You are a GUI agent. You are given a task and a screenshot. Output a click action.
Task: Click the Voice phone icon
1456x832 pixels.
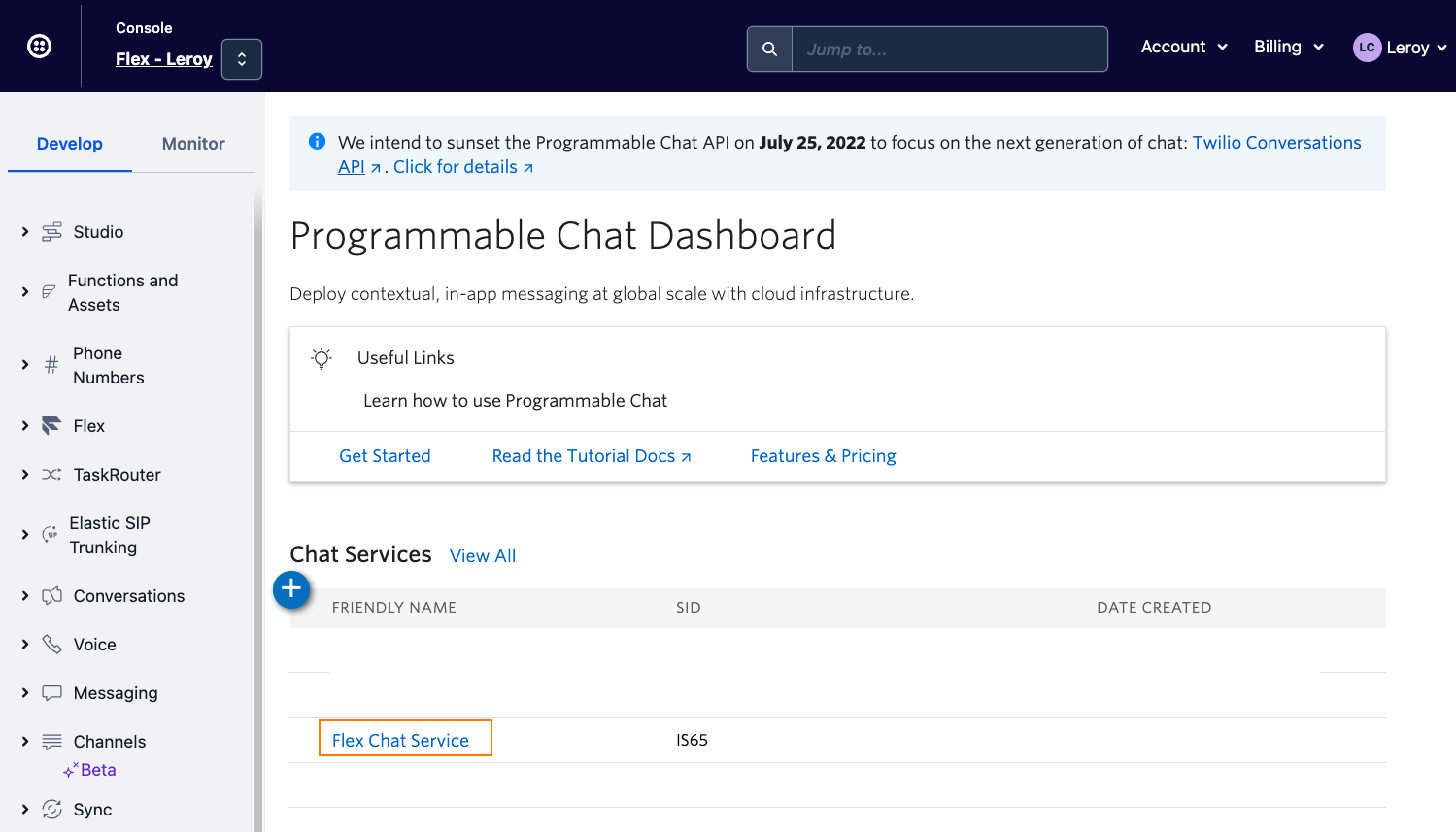[52, 644]
